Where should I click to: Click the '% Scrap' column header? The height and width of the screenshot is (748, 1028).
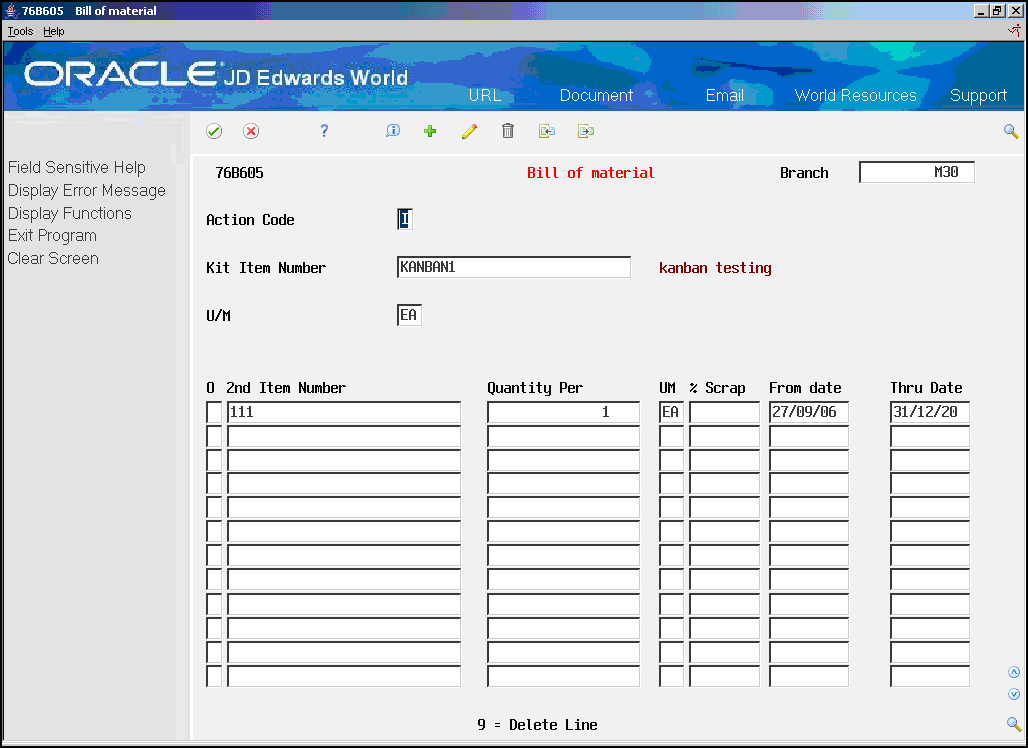(717, 388)
